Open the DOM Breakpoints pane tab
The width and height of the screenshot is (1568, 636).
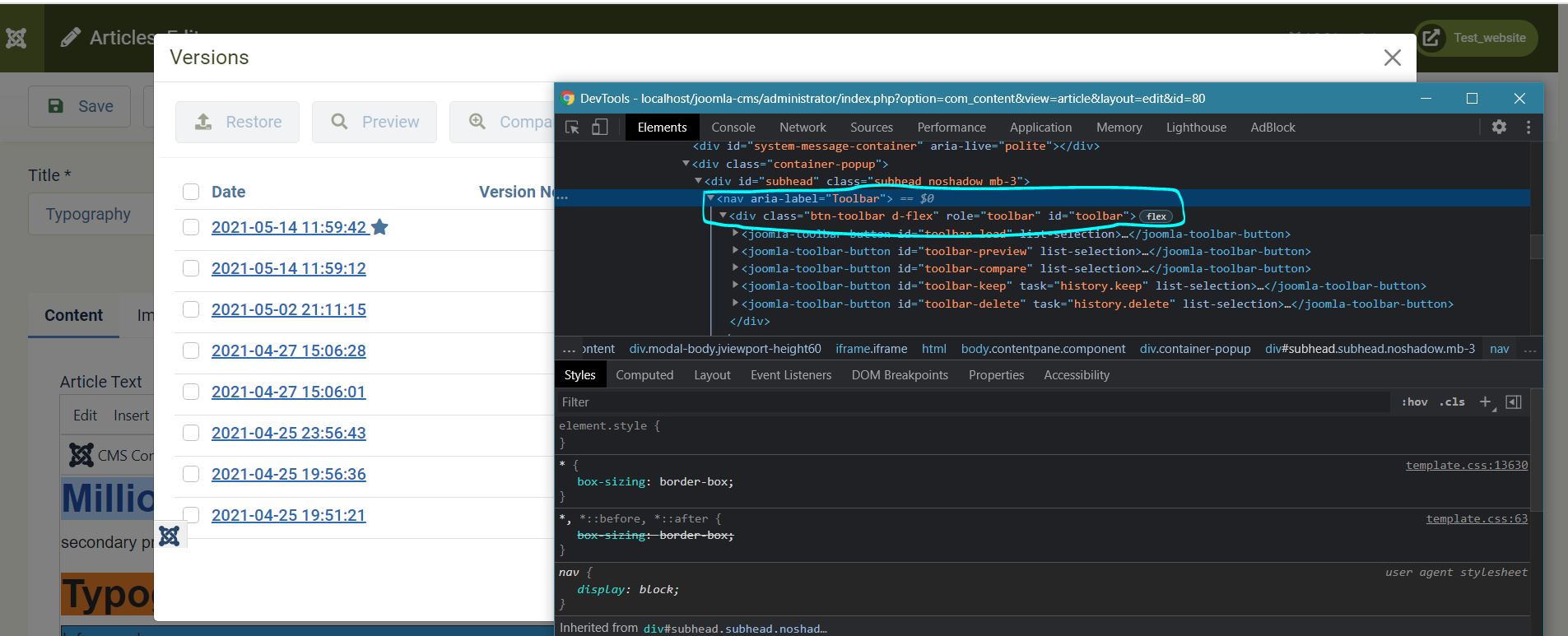(x=900, y=375)
